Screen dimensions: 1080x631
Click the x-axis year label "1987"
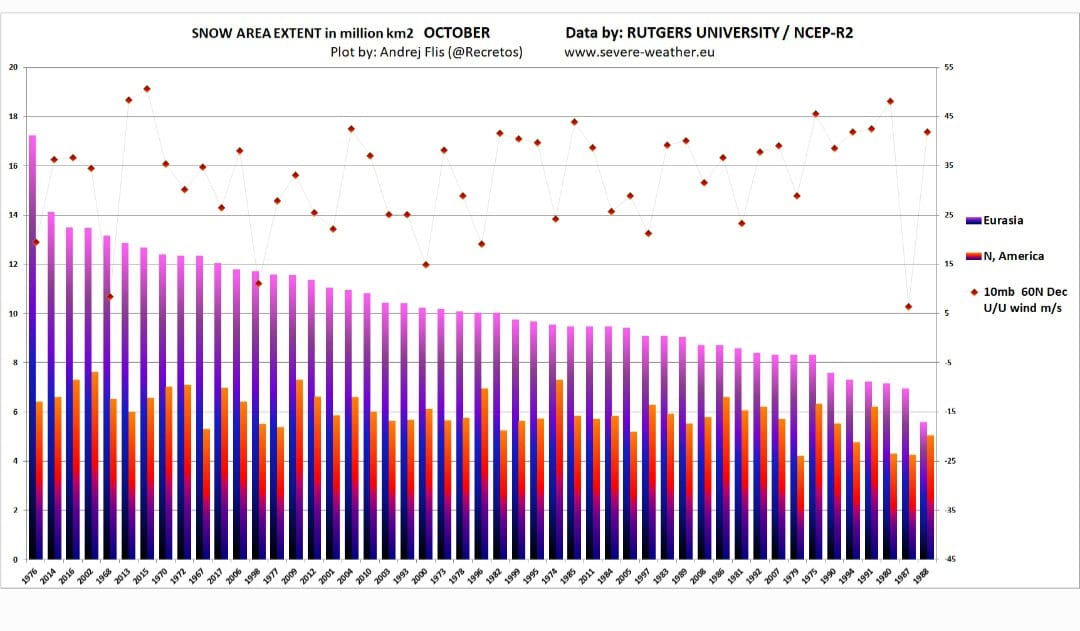pos(903,576)
